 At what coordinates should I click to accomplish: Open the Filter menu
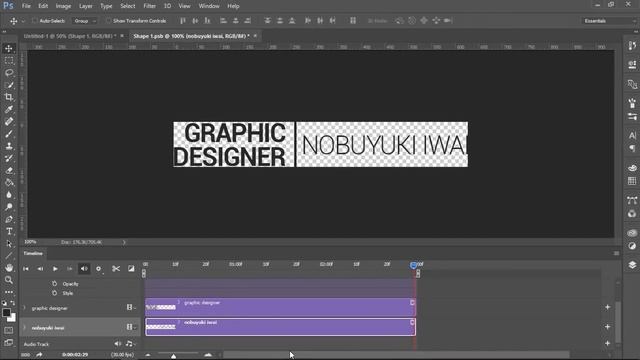pos(149,6)
